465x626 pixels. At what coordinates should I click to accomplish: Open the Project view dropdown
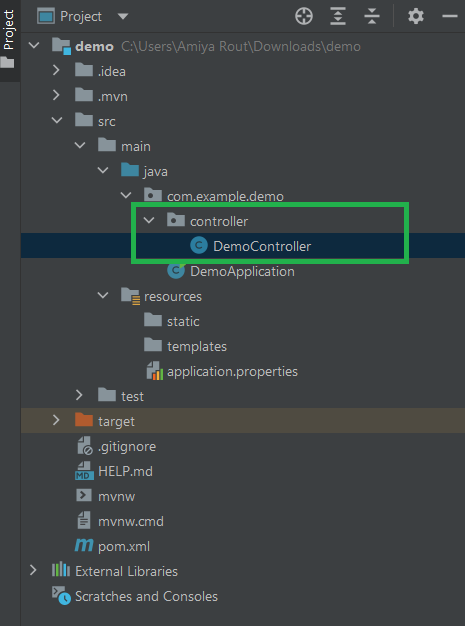[x=123, y=17]
